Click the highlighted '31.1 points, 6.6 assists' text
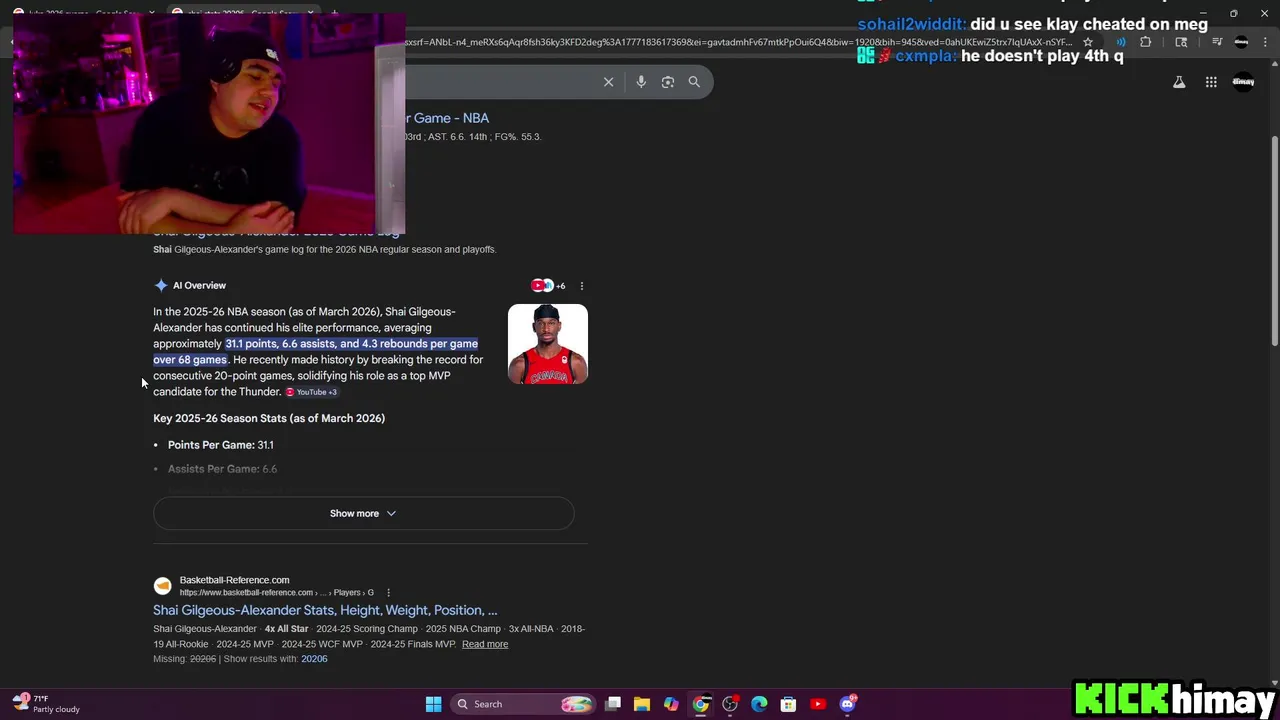 [x=315, y=352]
